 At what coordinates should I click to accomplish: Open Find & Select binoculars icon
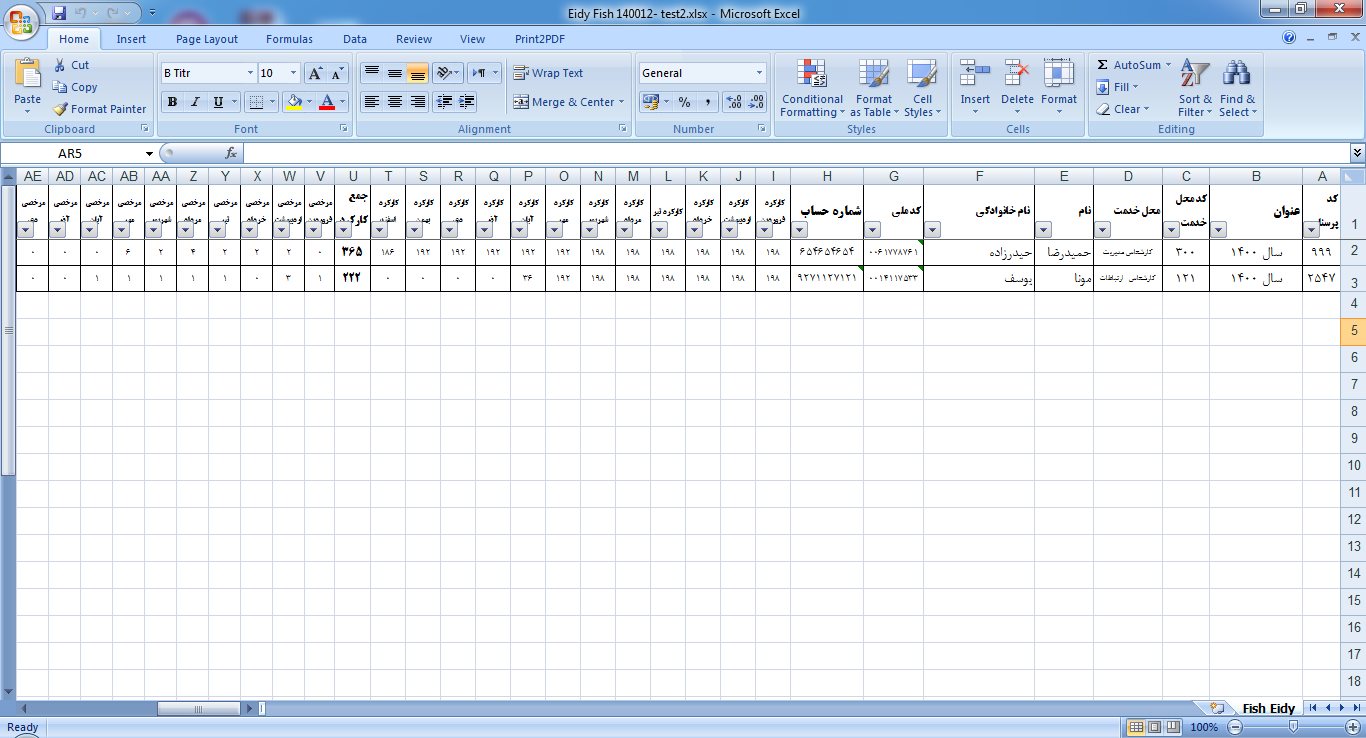coord(1237,75)
